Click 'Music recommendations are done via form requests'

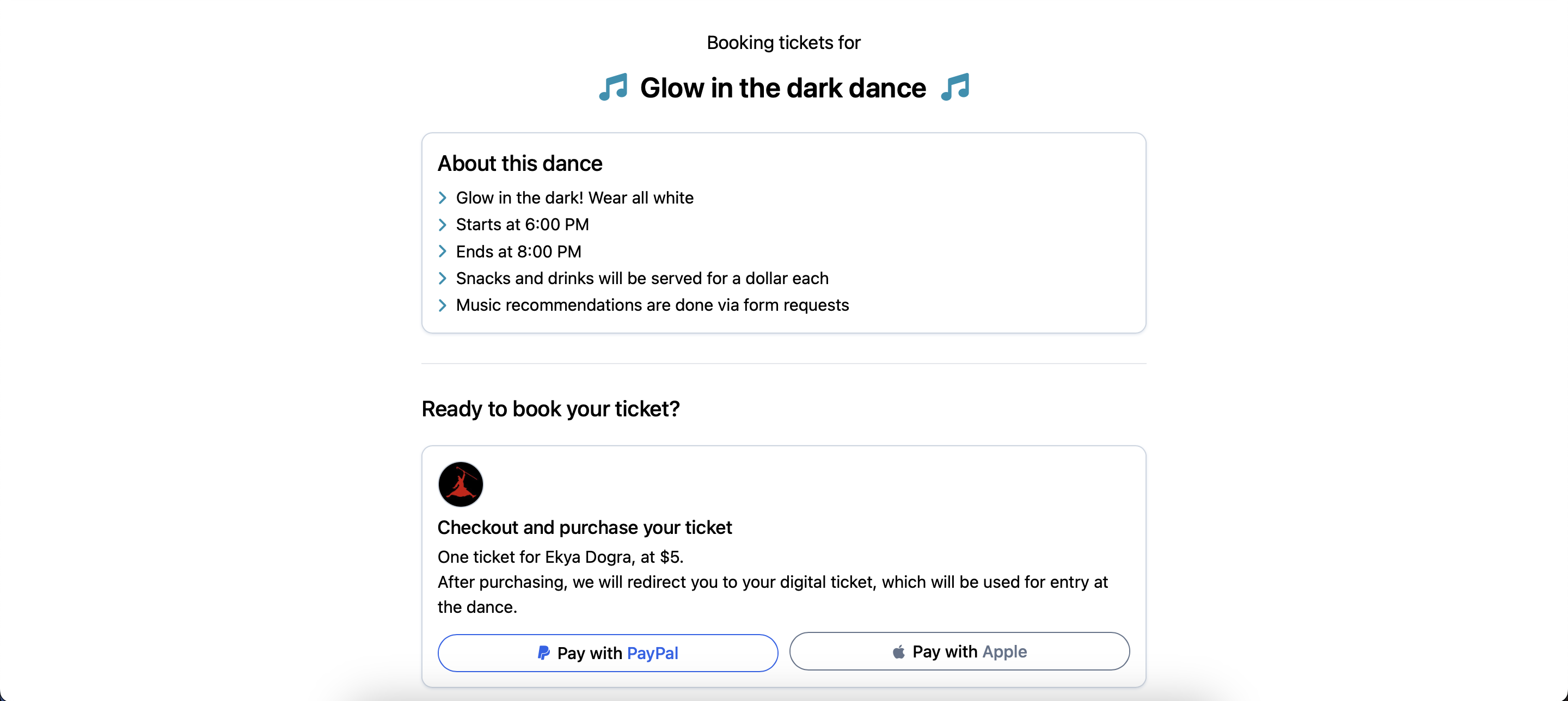coord(652,305)
